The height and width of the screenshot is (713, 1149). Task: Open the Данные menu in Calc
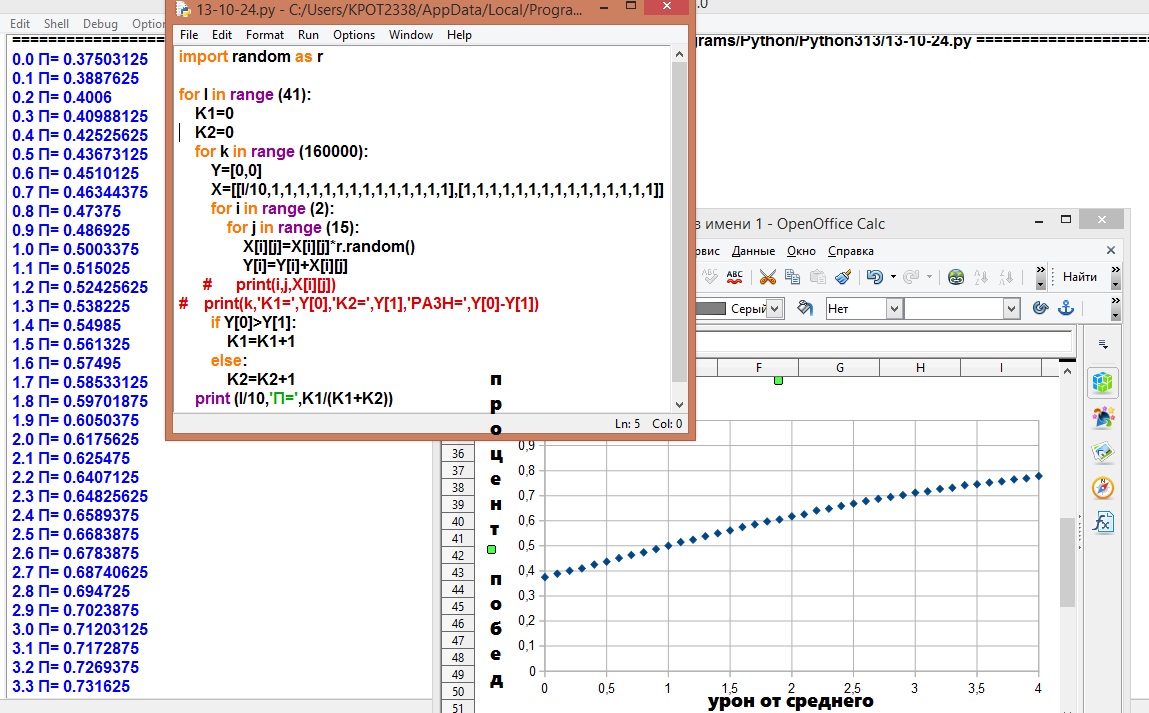753,251
